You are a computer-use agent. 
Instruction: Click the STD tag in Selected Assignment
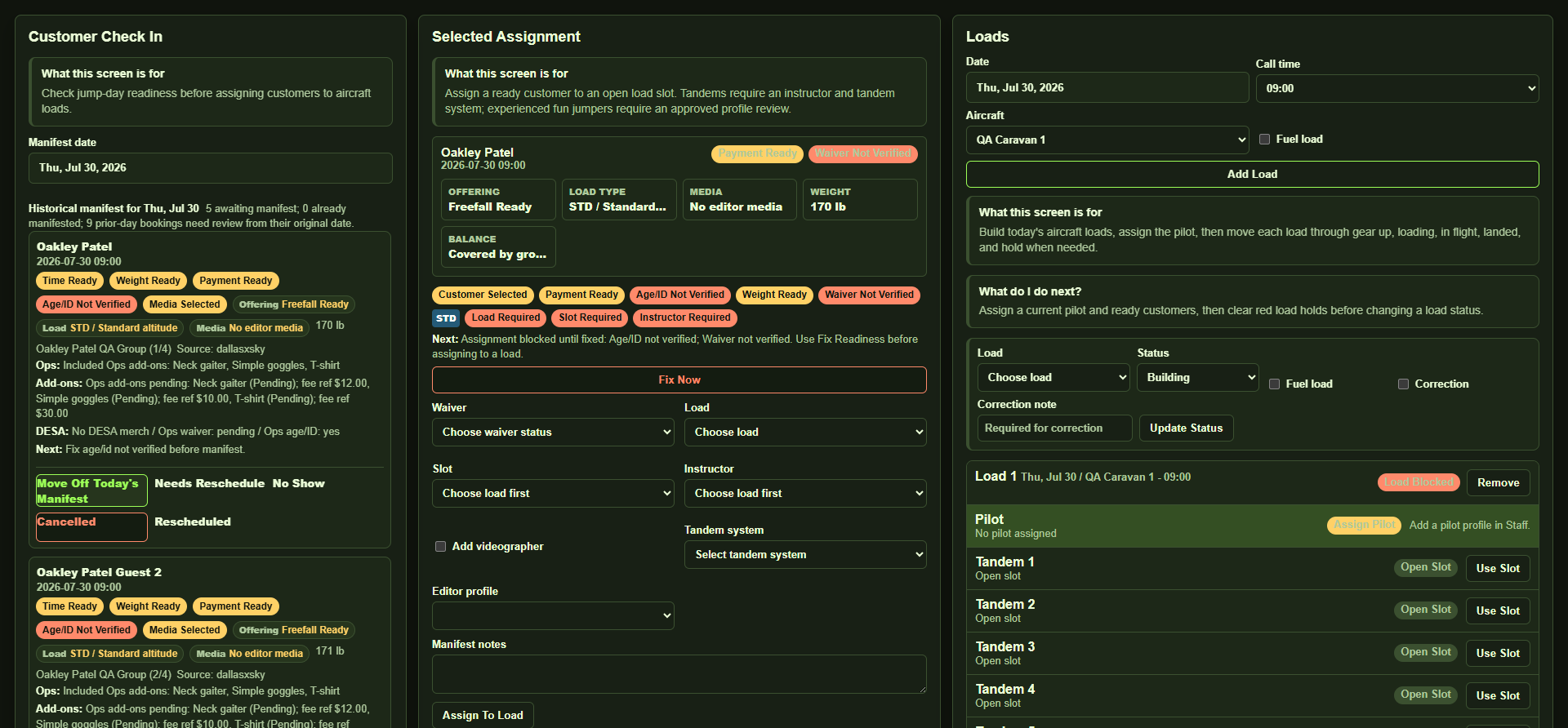(x=446, y=318)
